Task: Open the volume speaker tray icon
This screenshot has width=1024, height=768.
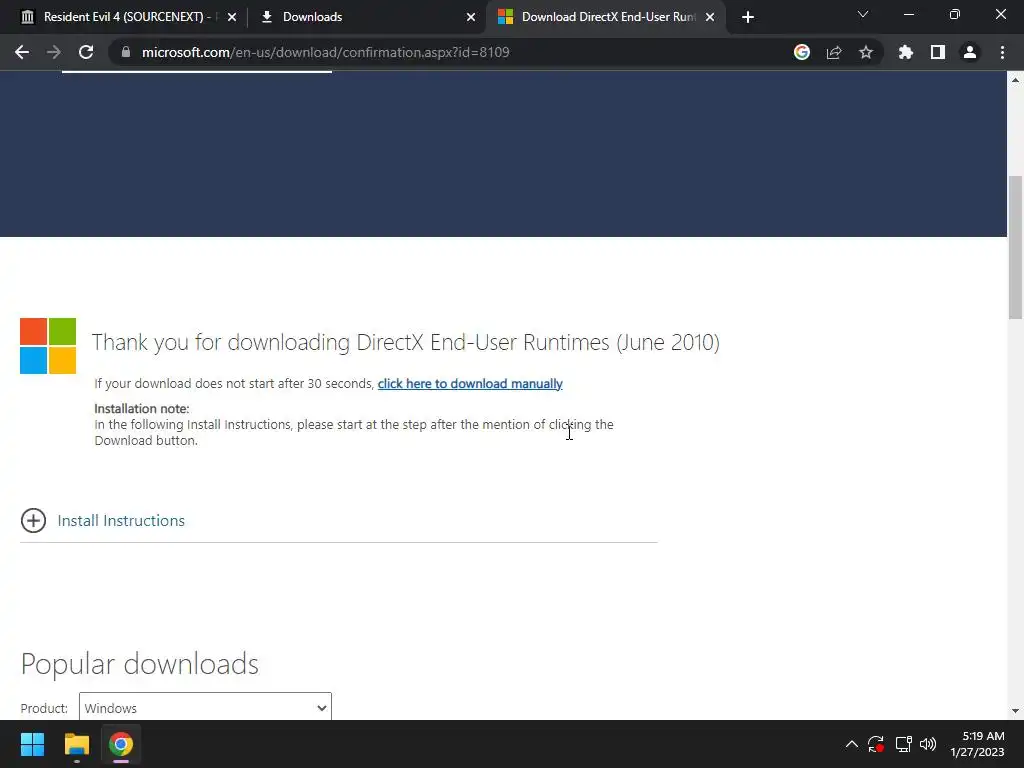Action: (x=928, y=744)
